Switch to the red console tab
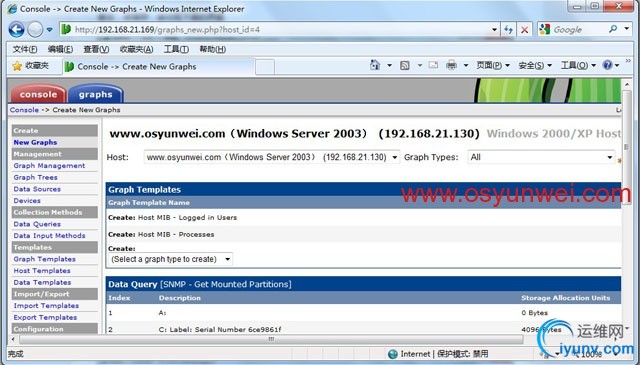 pos(38,94)
